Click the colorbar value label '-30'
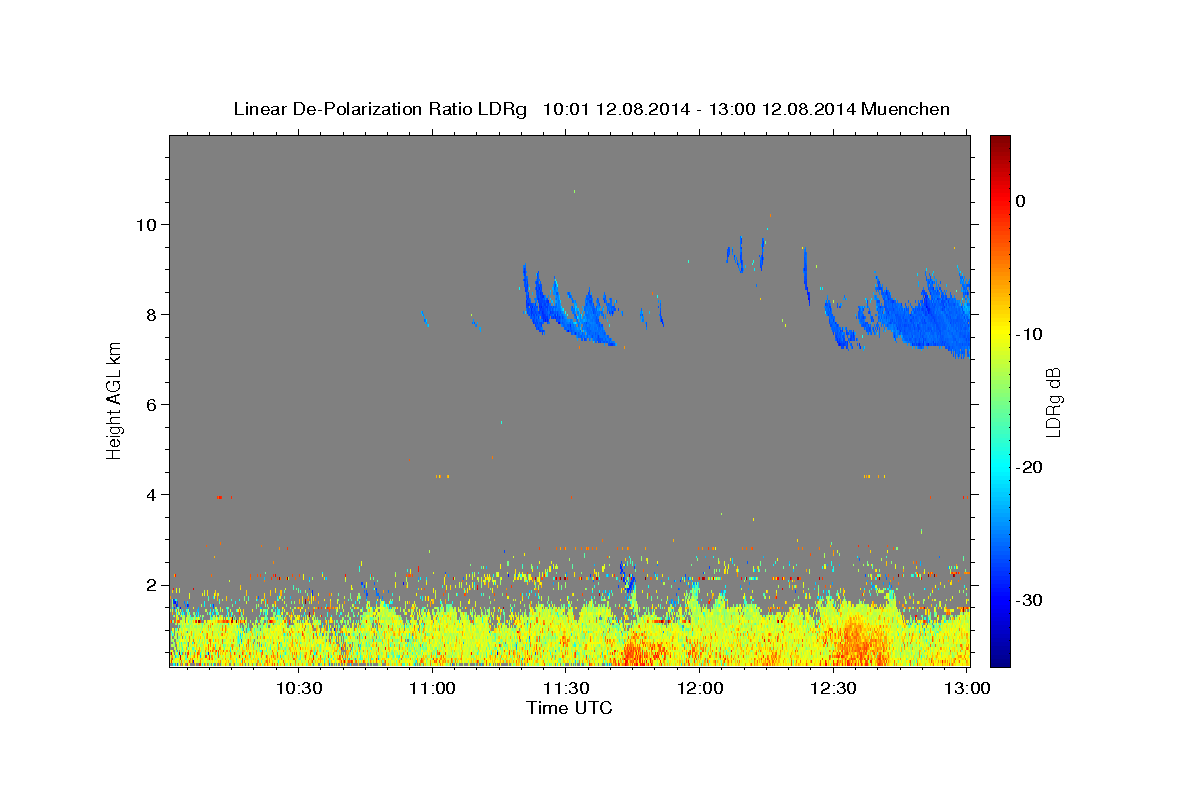The height and width of the screenshot is (800, 1200). (x=1030, y=600)
